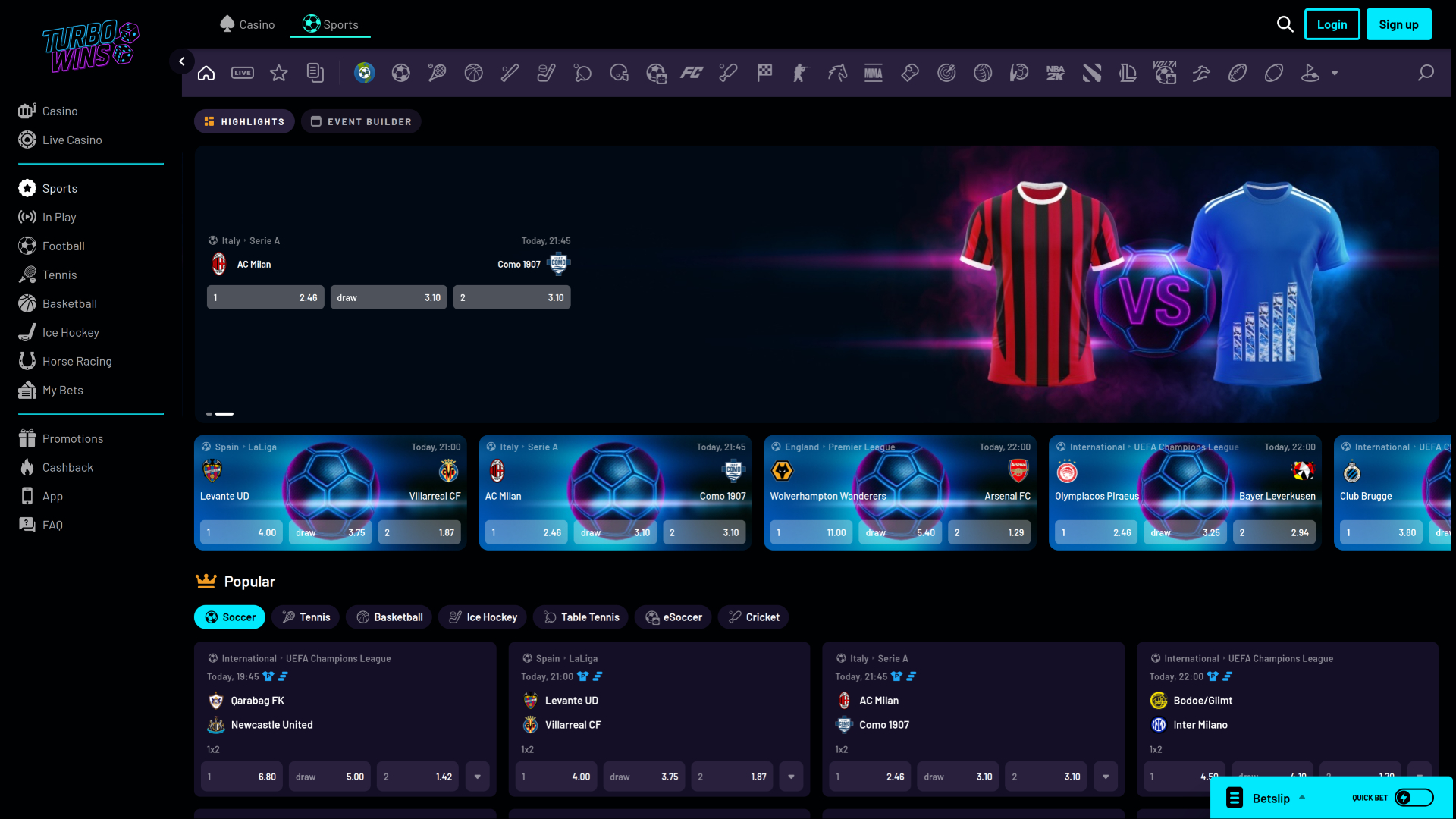Click the Sign up button
1456x819 pixels.
pos(1398,24)
